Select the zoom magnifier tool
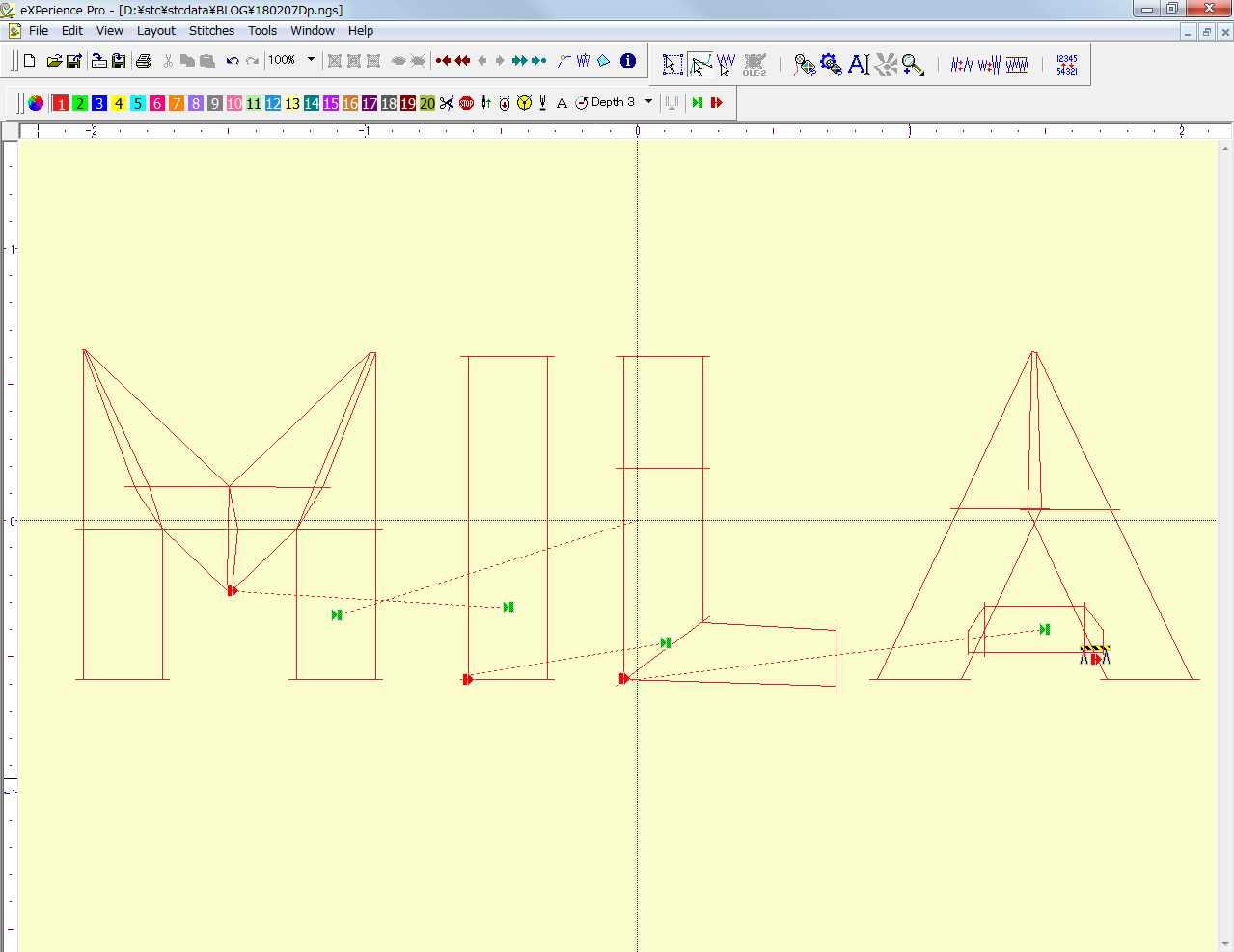 913,65
